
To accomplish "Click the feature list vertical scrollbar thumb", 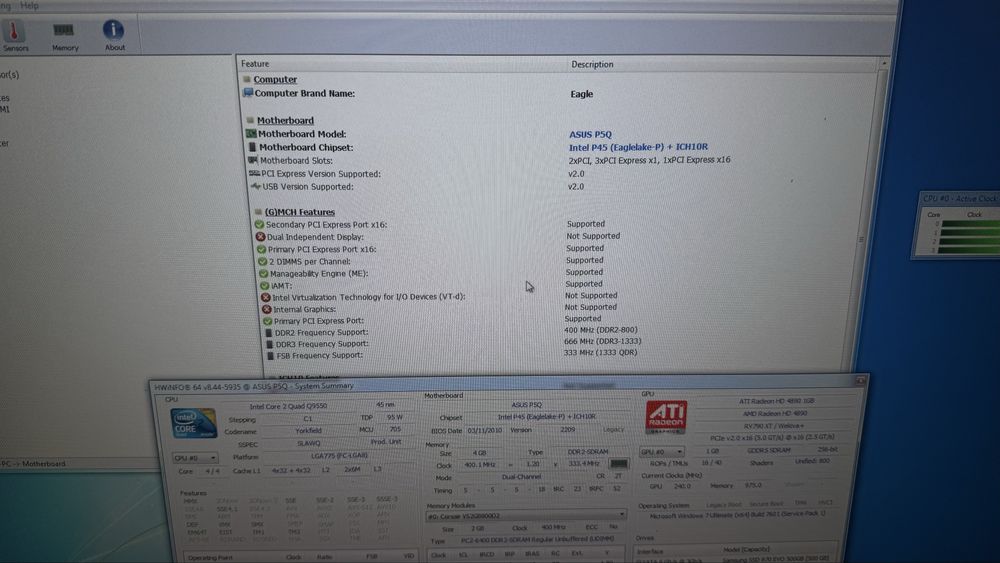I will click(862, 240).
